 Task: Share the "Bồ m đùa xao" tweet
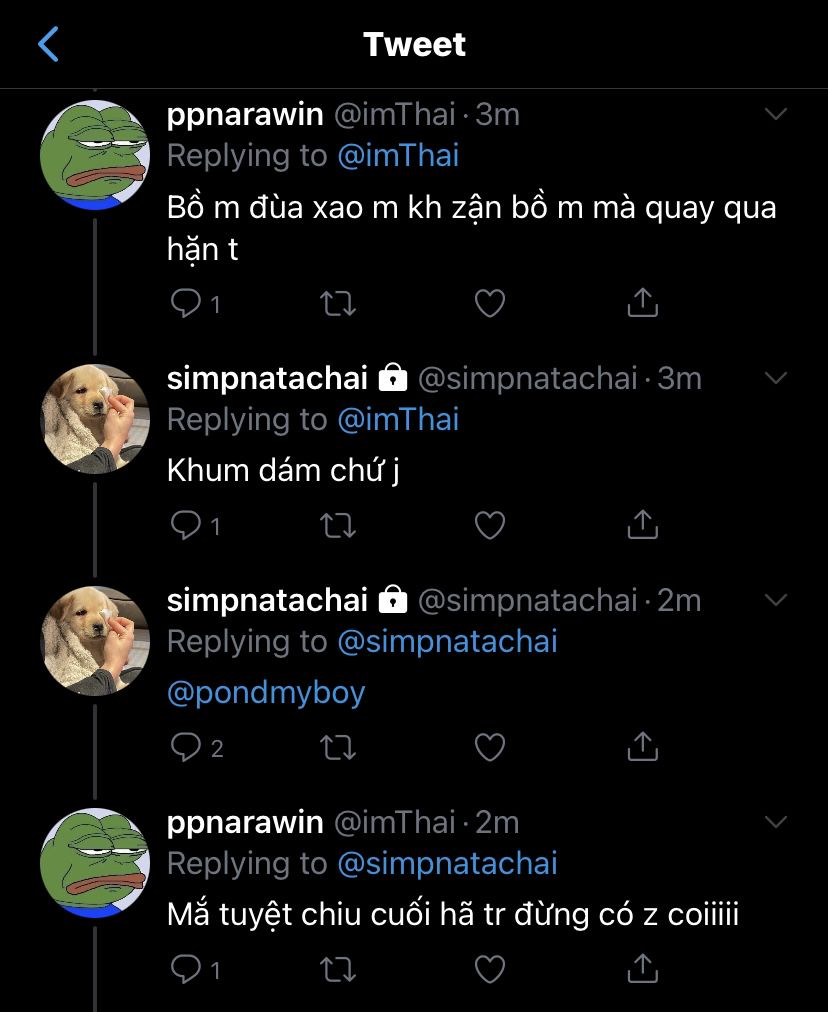click(642, 303)
